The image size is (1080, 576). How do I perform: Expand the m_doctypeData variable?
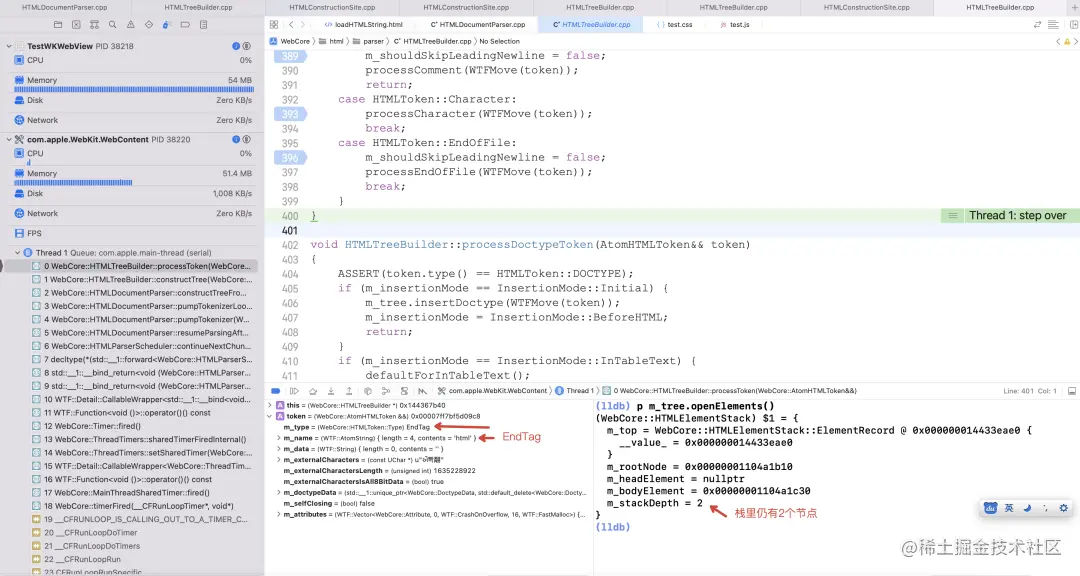click(279, 493)
